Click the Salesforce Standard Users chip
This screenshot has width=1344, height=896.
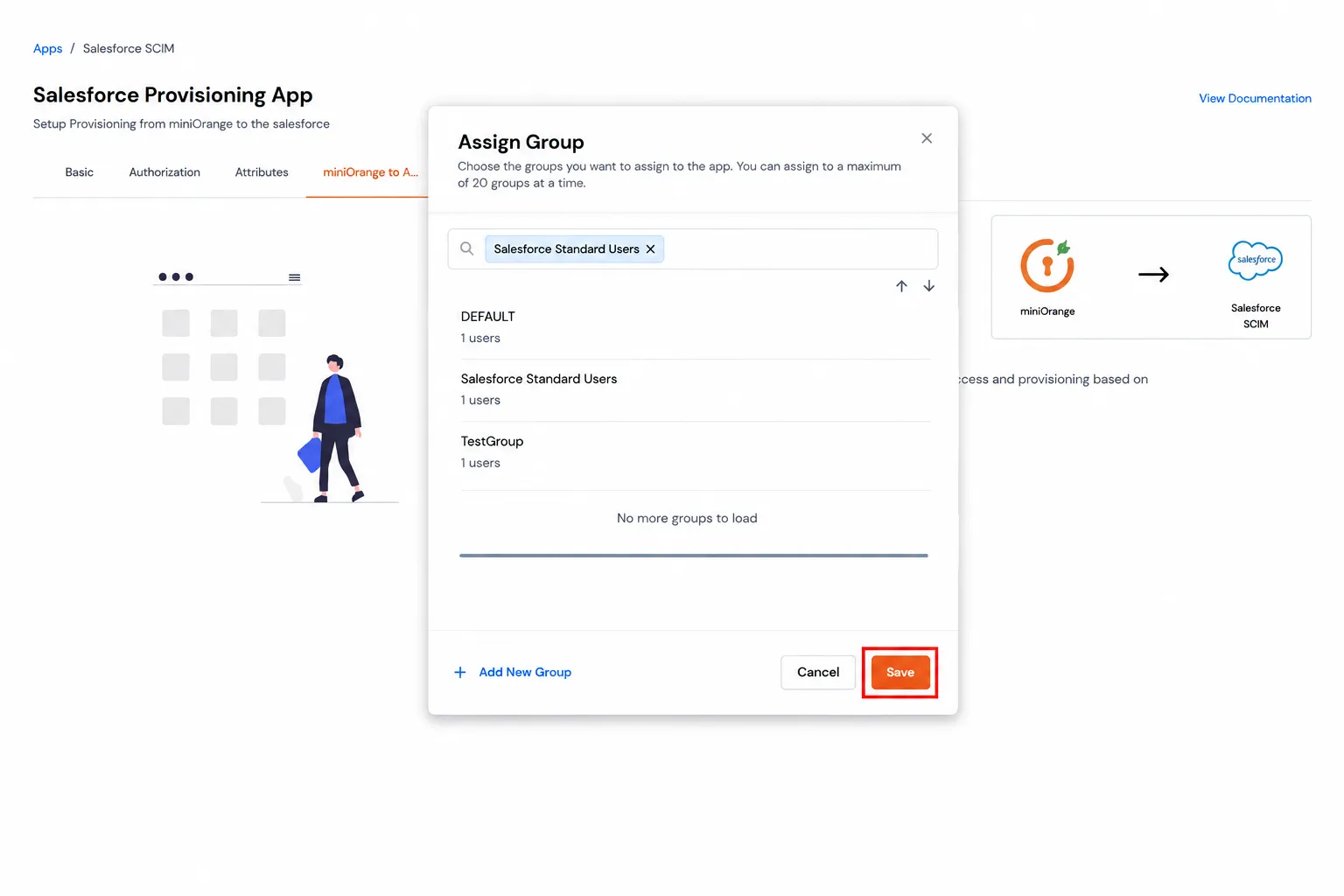pyautogui.click(x=574, y=249)
